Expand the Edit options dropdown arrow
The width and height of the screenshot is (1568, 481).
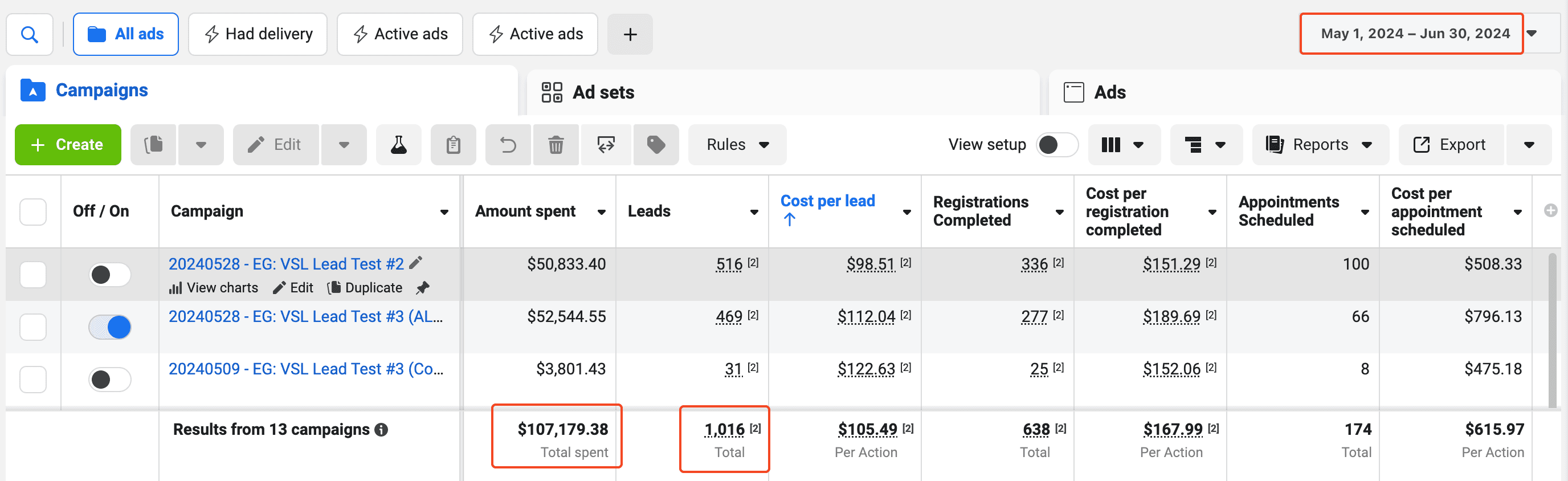[344, 145]
